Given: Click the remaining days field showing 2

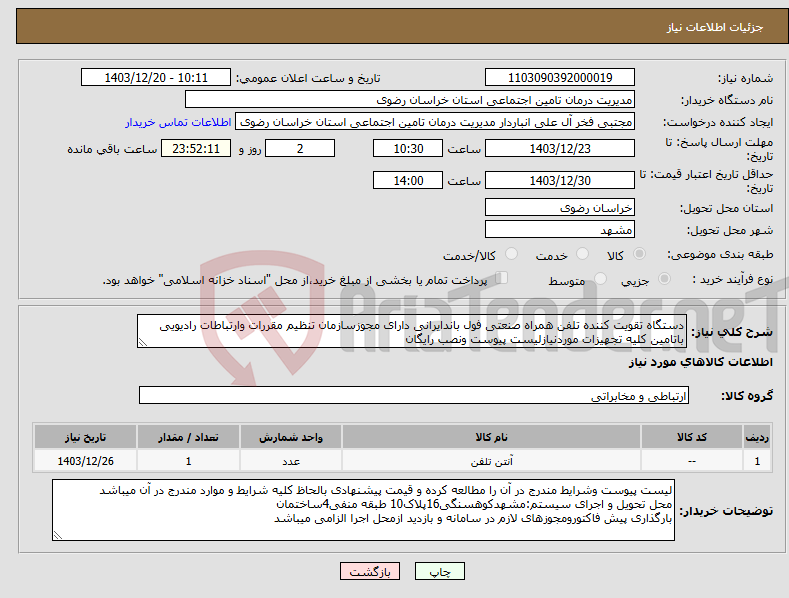Looking at the screenshot, I should 300,148.
